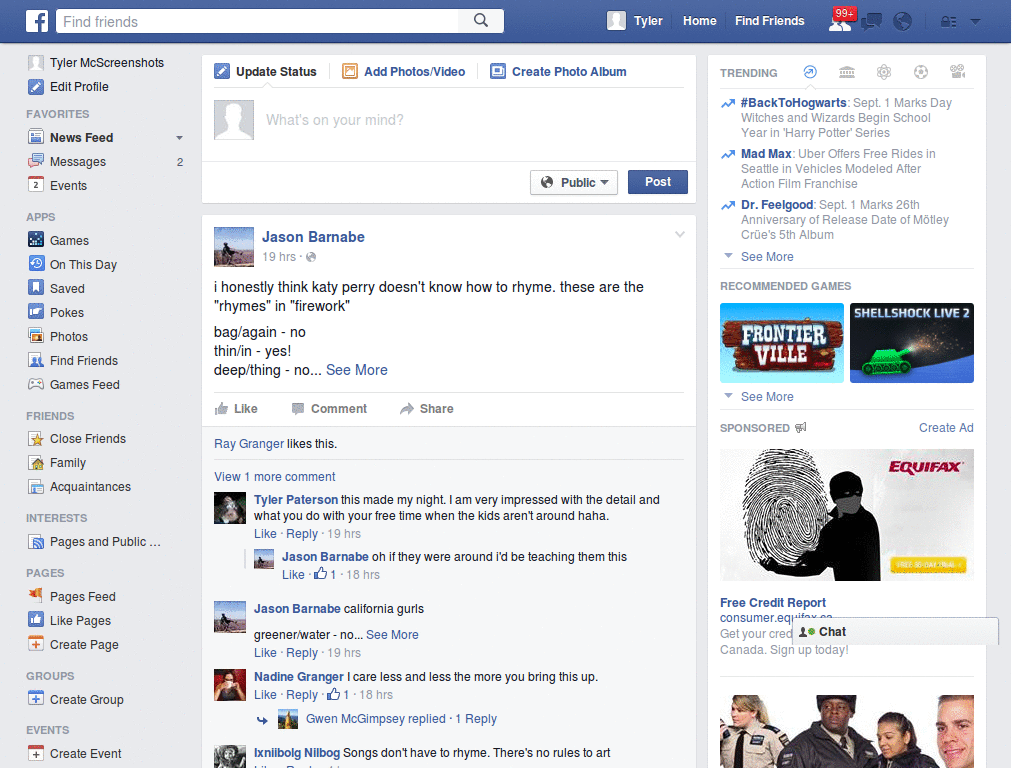
Task: Expand See More in california gurls comment
Action: 392,635
